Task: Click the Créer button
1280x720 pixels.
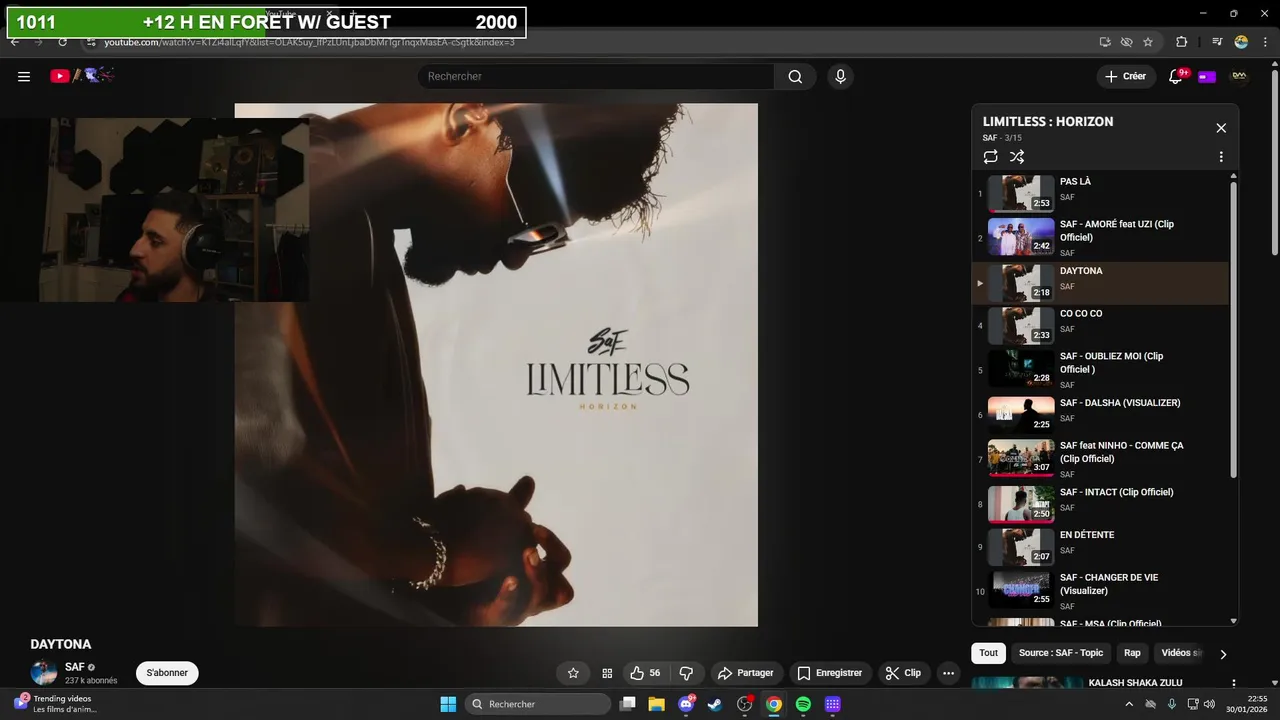Action: tap(1126, 76)
